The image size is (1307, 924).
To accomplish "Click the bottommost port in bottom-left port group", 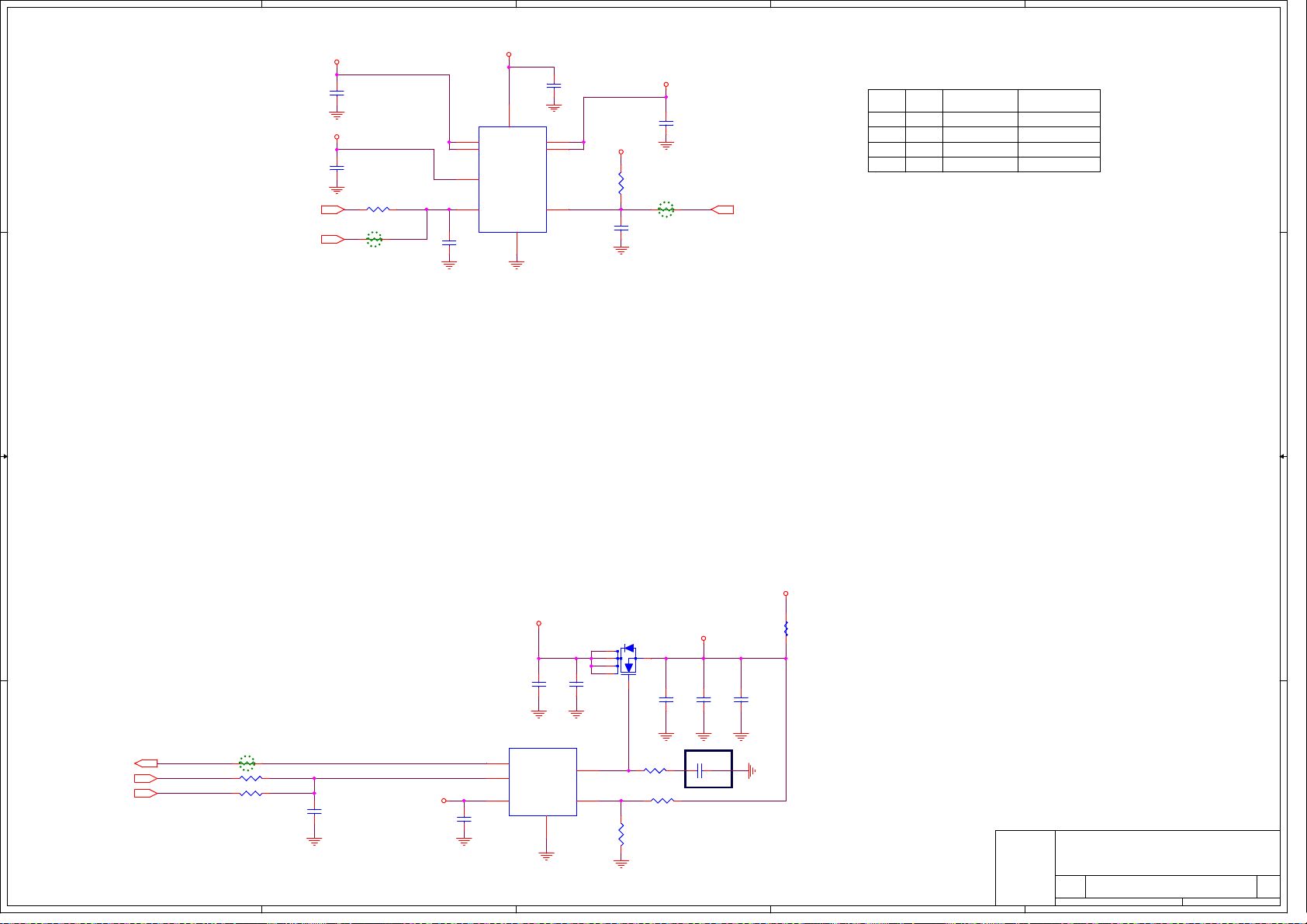I will (x=146, y=793).
